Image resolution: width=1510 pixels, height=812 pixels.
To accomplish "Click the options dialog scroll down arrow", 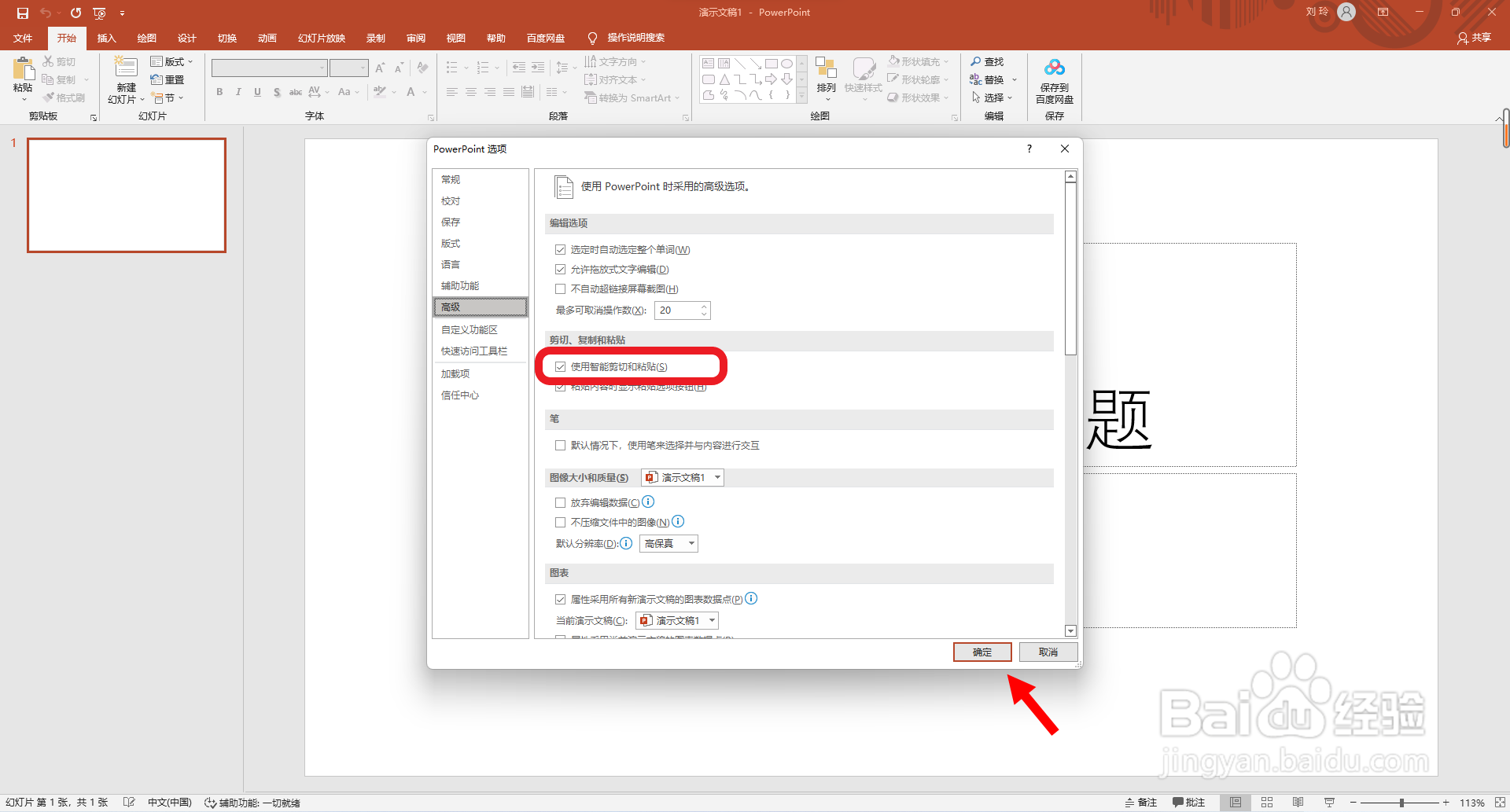I will click(1070, 630).
